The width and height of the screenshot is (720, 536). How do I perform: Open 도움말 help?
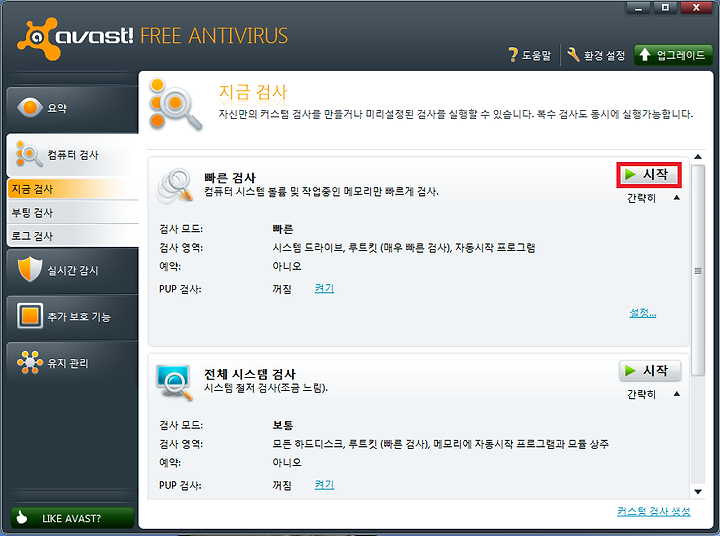(x=530, y=55)
